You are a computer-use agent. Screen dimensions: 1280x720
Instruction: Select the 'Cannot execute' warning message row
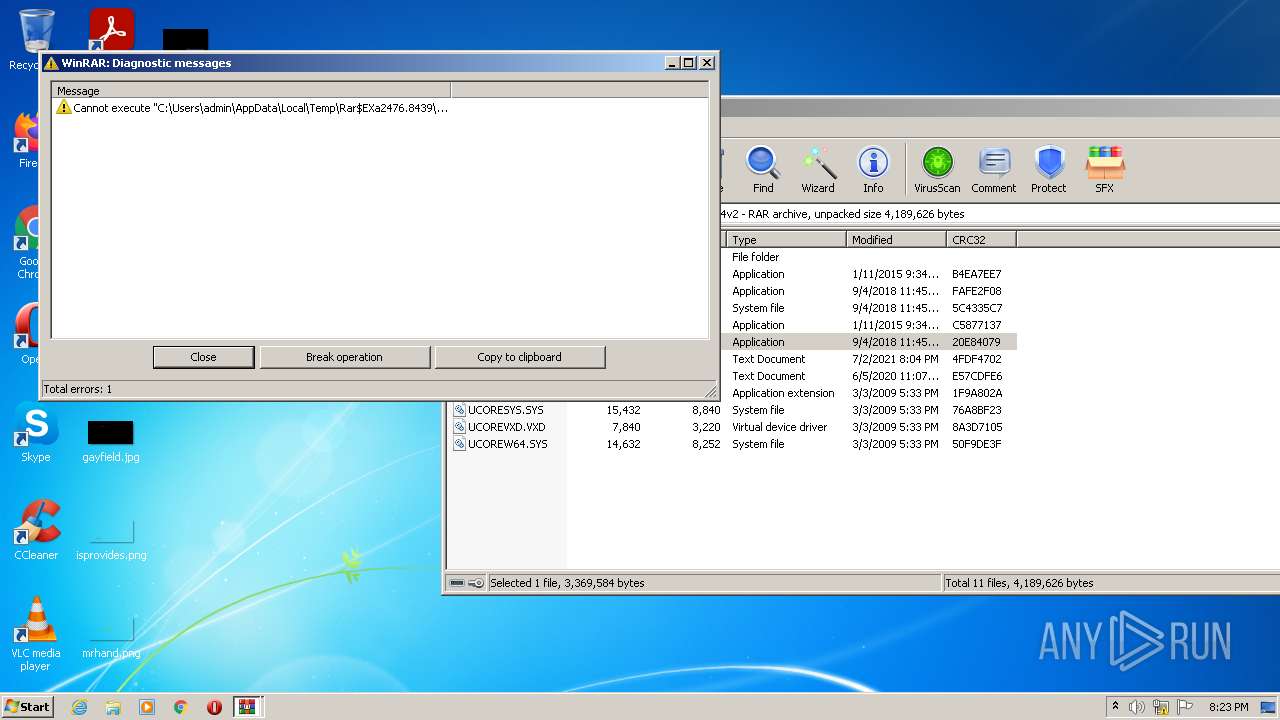[252, 108]
